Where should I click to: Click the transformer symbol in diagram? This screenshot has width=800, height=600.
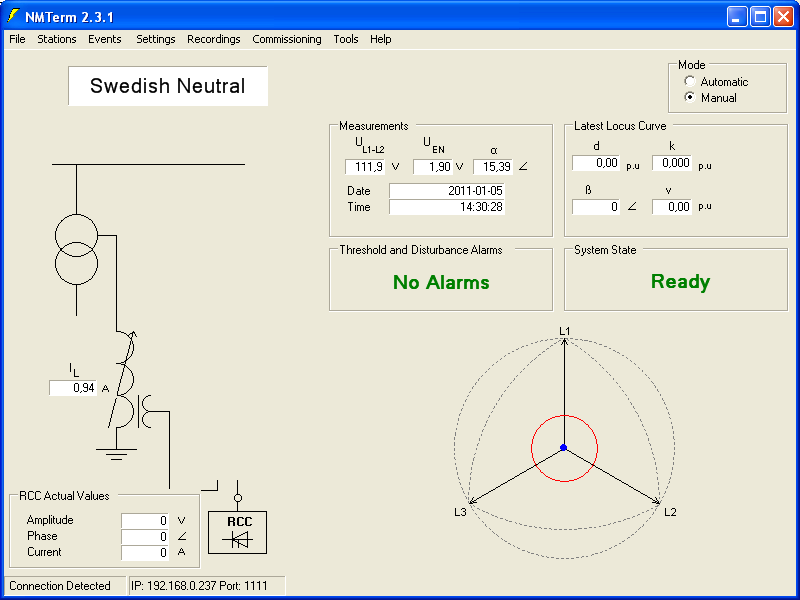pos(77,249)
